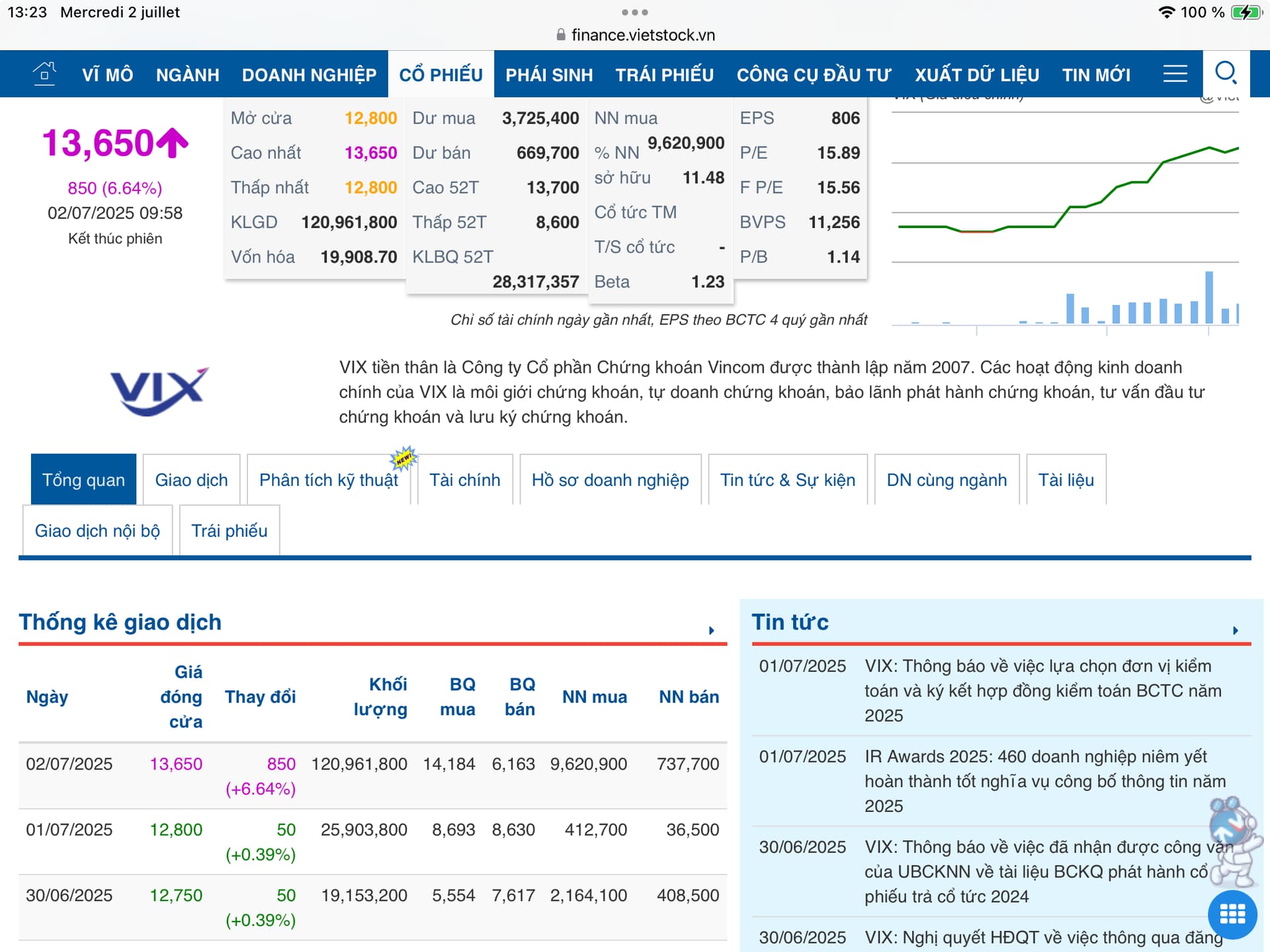Click the search magnifier icon
Screen dimensions: 1270x952
(x=1226, y=73)
